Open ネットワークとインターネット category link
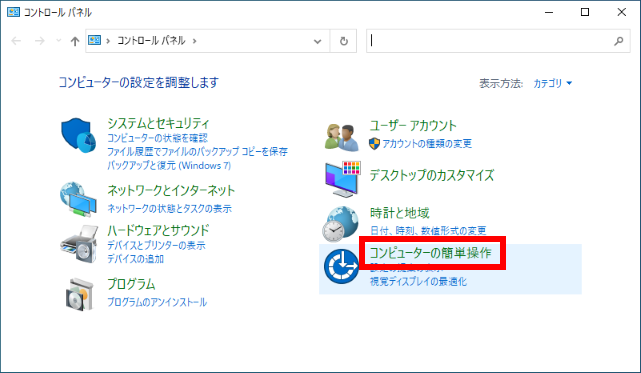The image size is (641, 373). pyautogui.click(x=171, y=191)
